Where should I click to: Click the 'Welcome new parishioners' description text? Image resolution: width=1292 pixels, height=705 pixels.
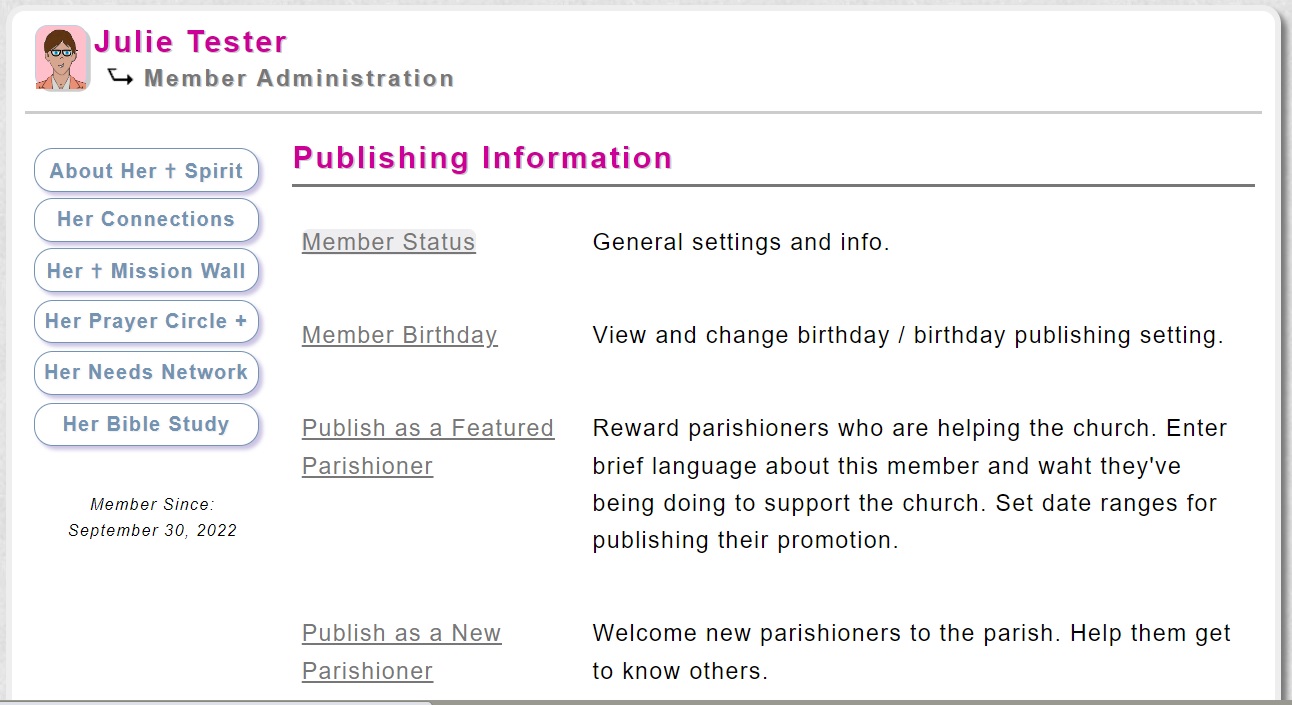(912, 652)
